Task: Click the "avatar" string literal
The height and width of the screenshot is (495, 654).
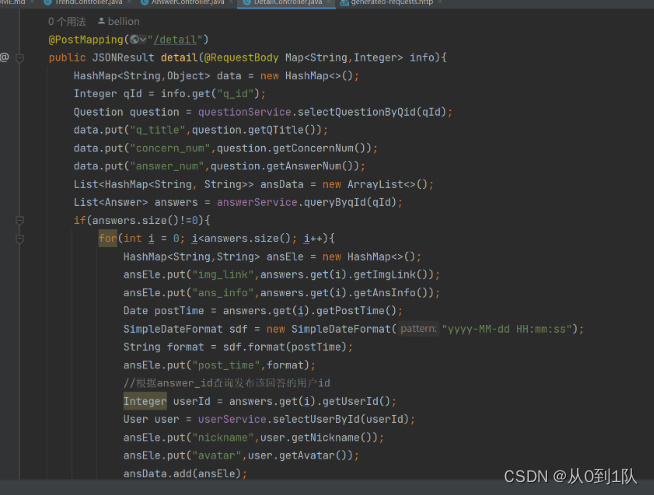Action: [x=216, y=455]
